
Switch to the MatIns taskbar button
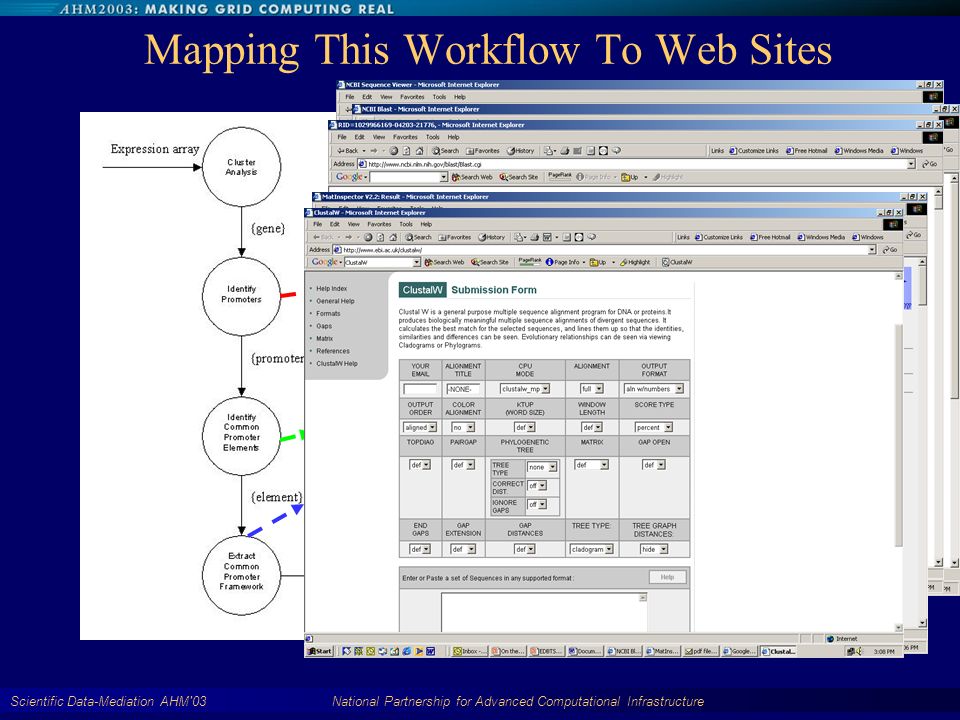tap(662, 651)
